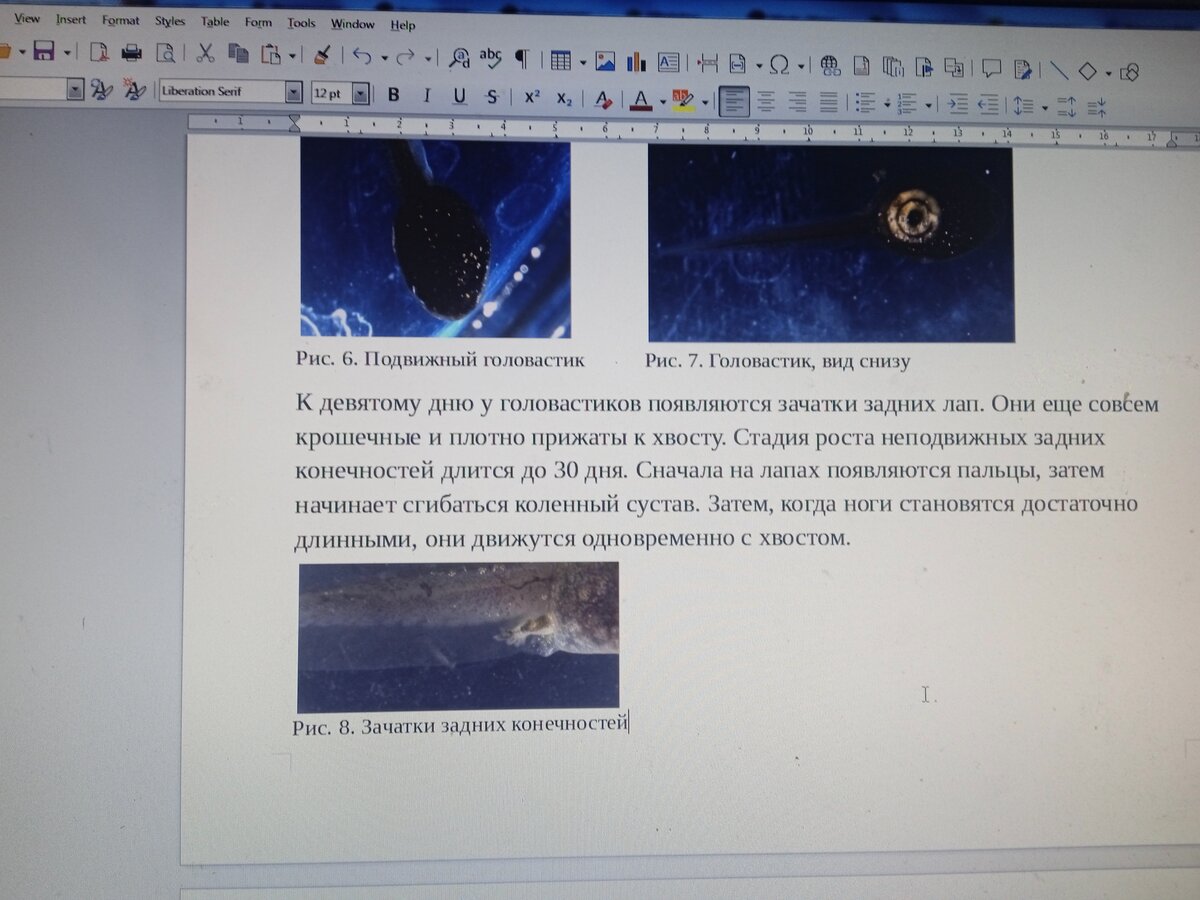Screen dimensions: 1200x900
Task: Create a new style from selection
Action: 133,91
